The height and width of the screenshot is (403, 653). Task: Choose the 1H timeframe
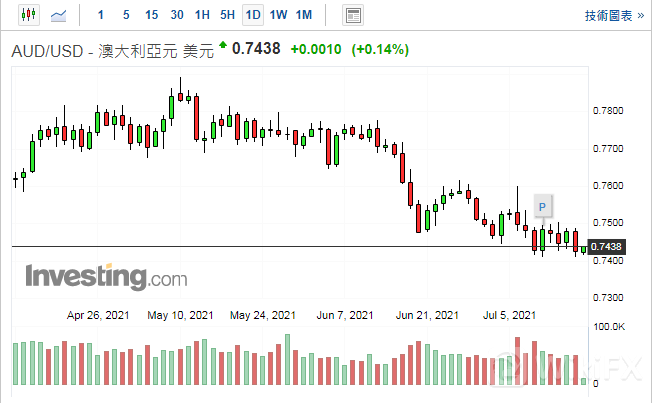pyautogui.click(x=202, y=15)
